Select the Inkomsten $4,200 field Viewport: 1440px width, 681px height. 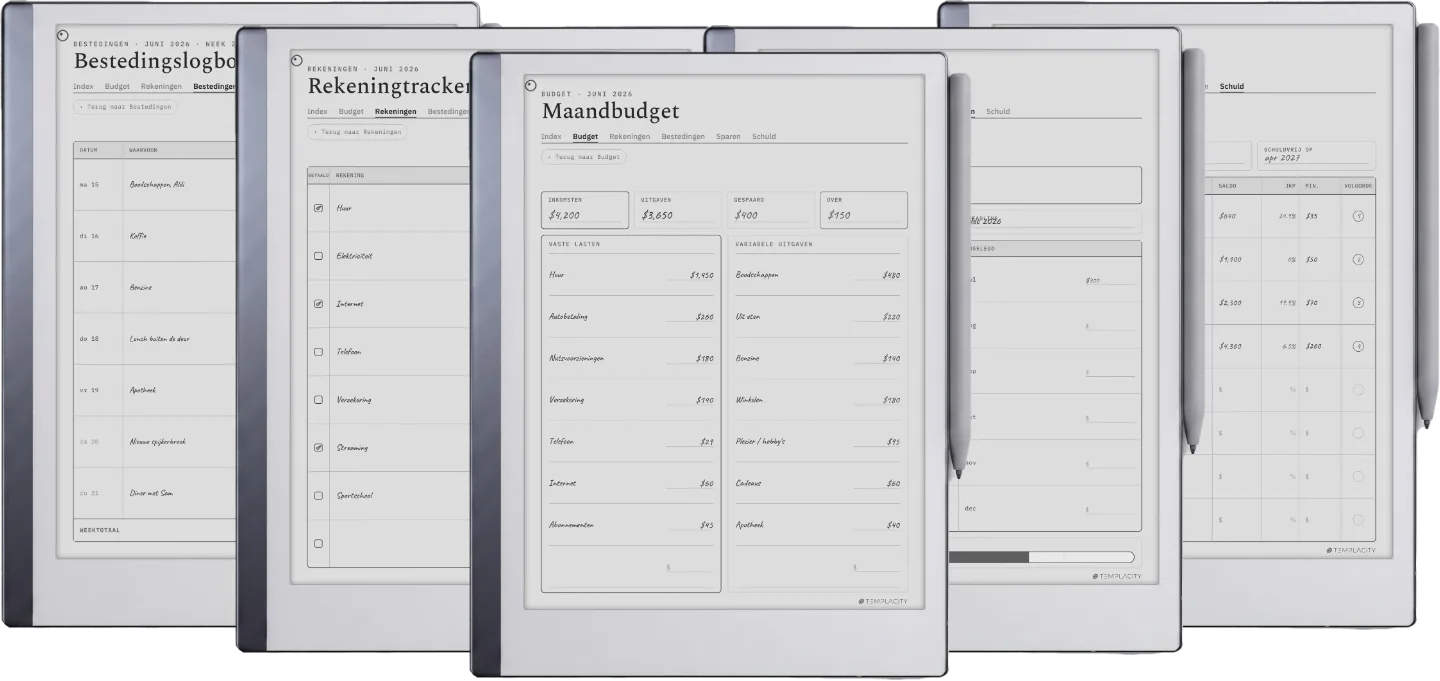(585, 210)
